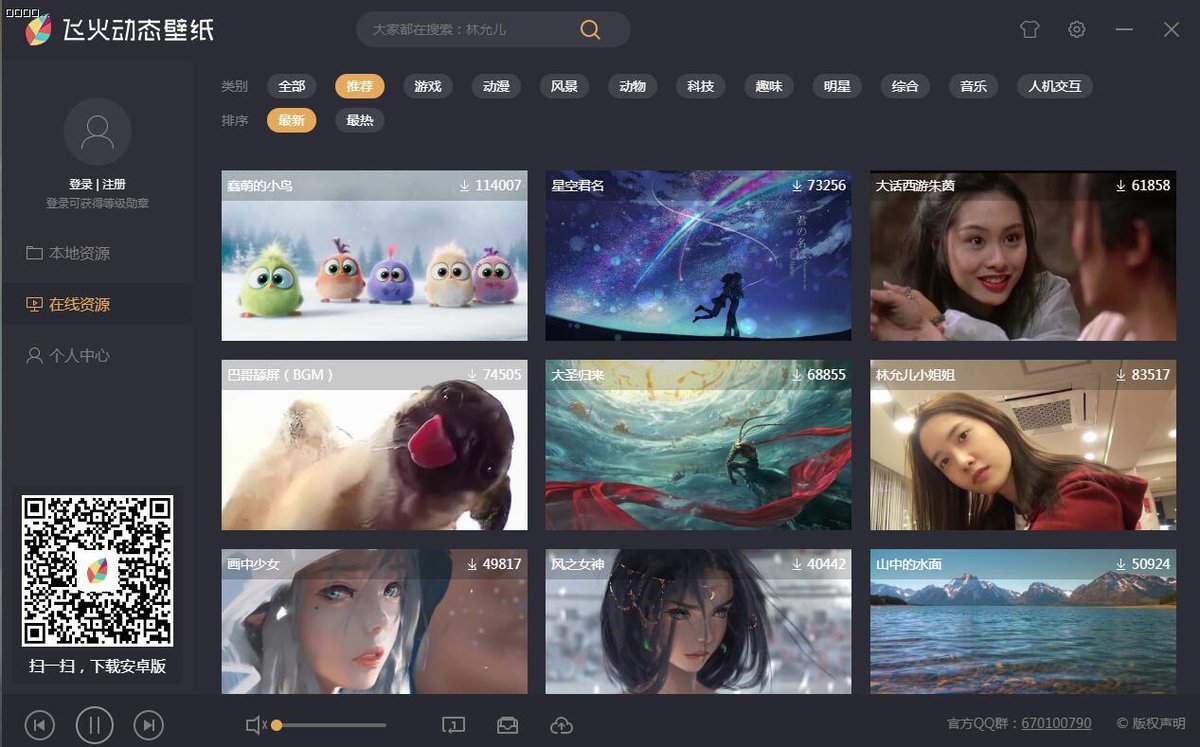The height and width of the screenshot is (747, 1200).
Task: Select the 动物 category filter
Action: tap(633, 86)
